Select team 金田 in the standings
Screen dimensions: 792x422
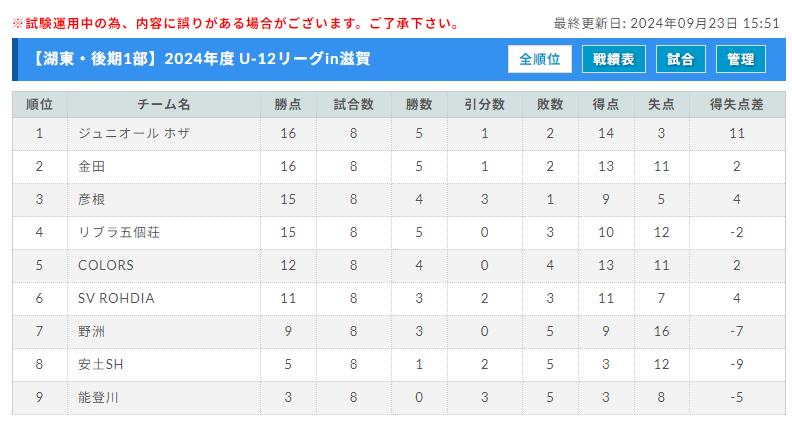(x=91, y=166)
